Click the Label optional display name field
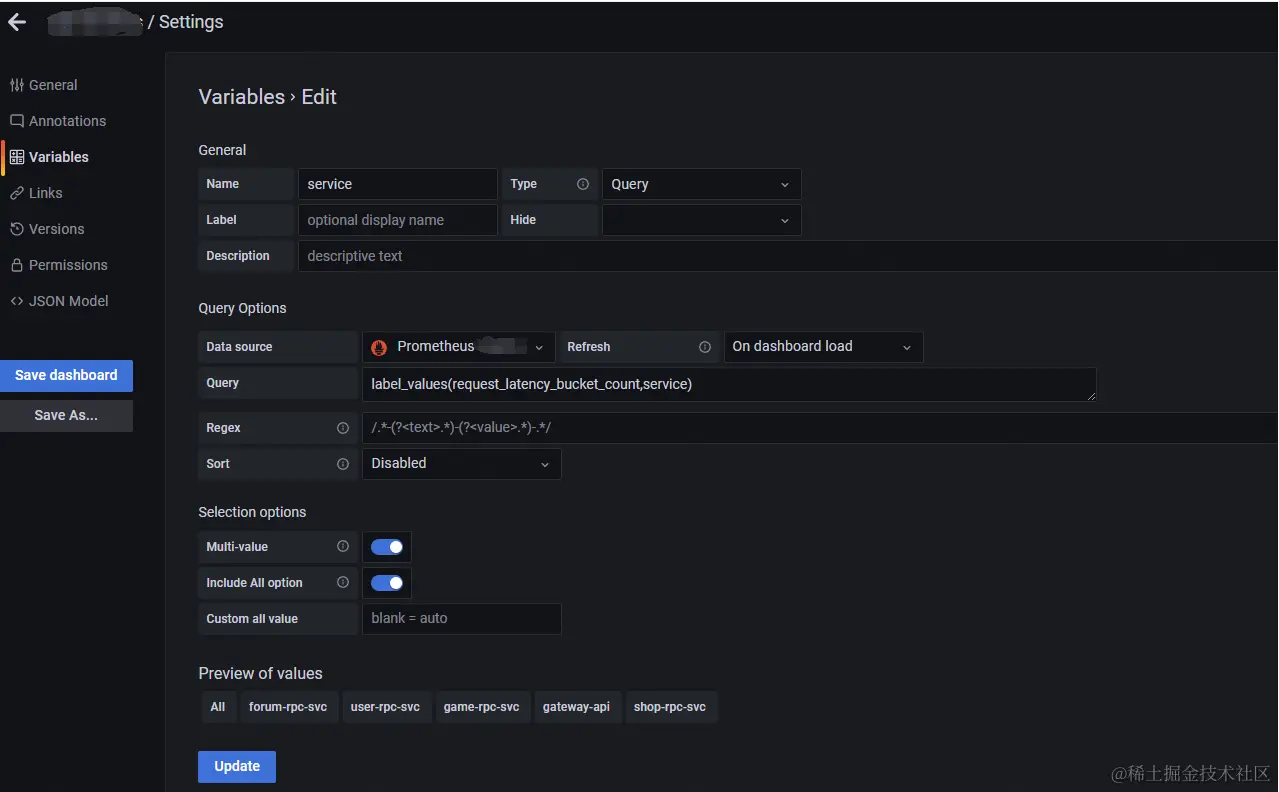 pos(398,220)
